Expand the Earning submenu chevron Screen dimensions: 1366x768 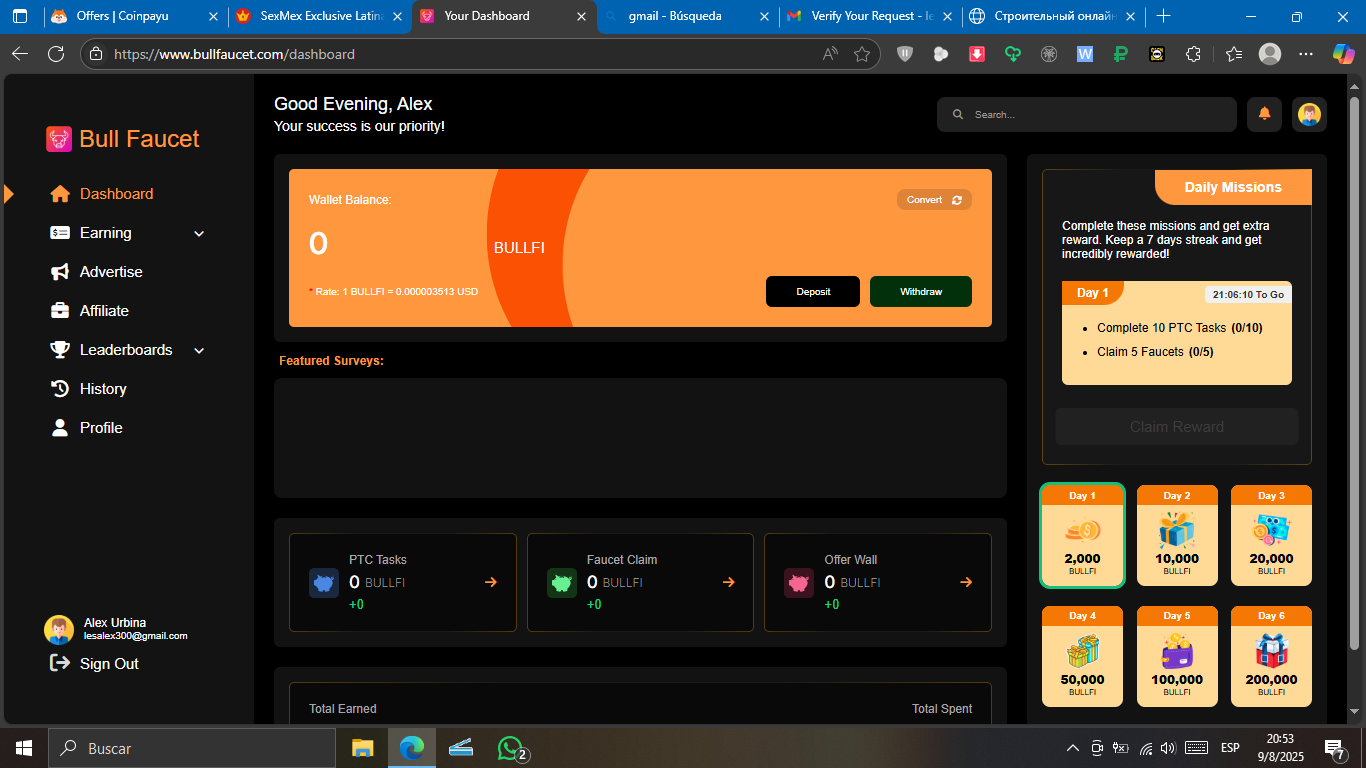tap(199, 234)
